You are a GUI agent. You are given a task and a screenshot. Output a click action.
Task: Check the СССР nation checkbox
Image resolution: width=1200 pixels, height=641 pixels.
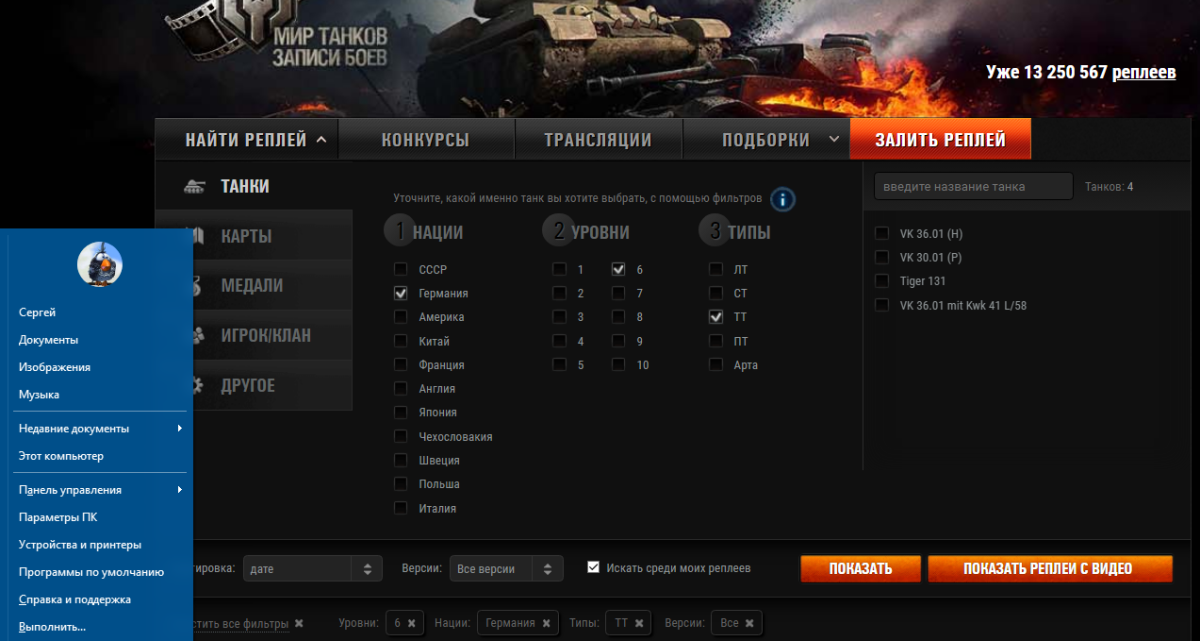pyautogui.click(x=401, y=269)
